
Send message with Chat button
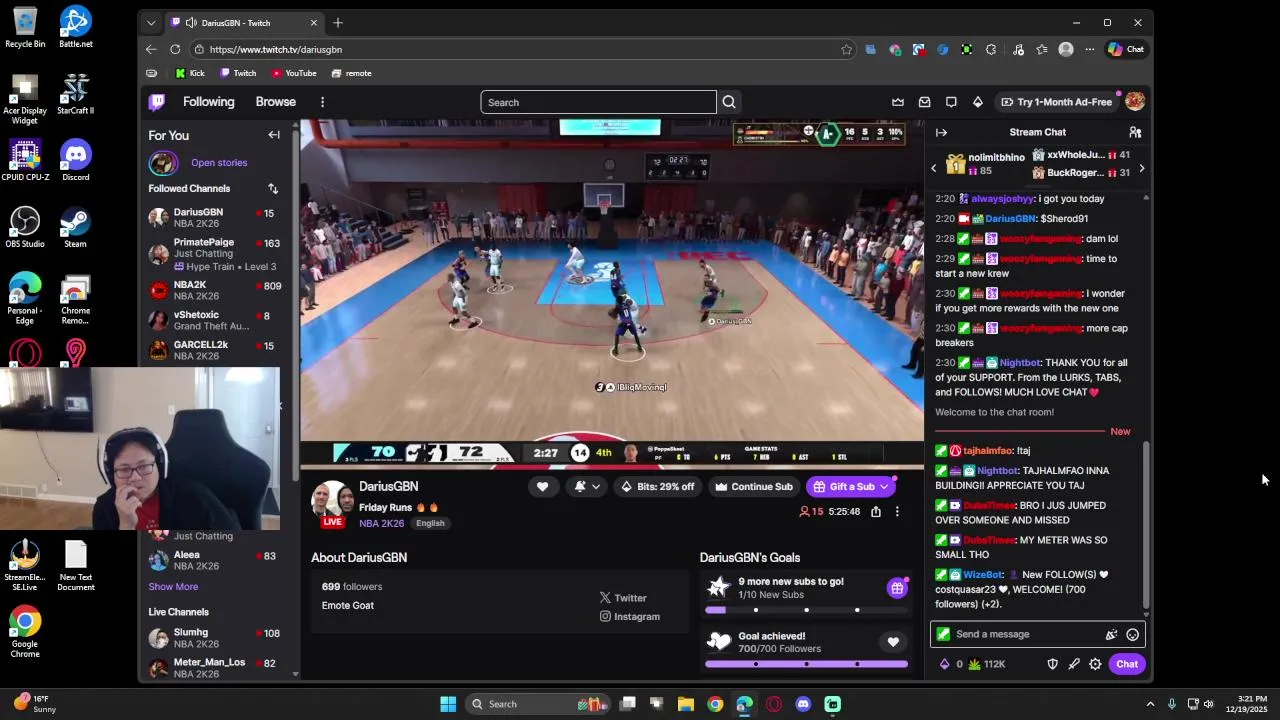click(1127, 664)
